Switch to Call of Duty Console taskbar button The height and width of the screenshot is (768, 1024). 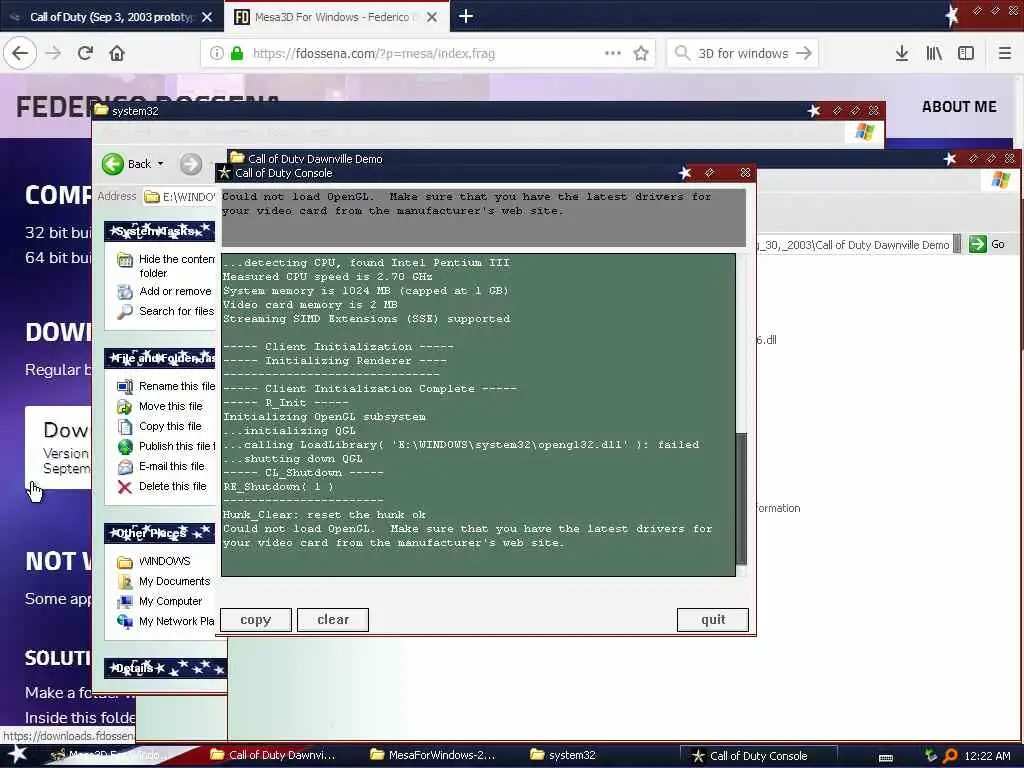click(x=759, y=756)
